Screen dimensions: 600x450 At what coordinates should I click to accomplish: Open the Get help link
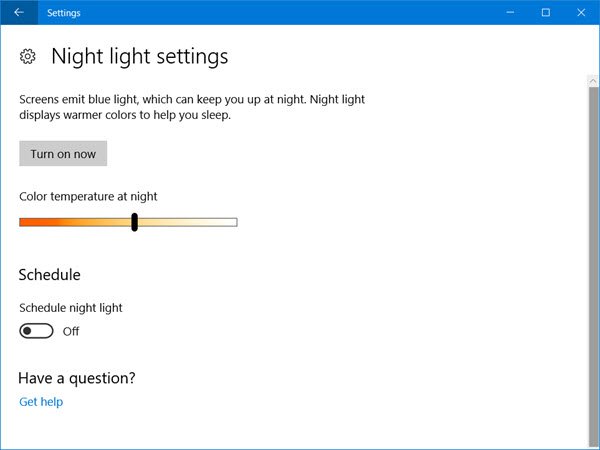(x=41, y=402)
